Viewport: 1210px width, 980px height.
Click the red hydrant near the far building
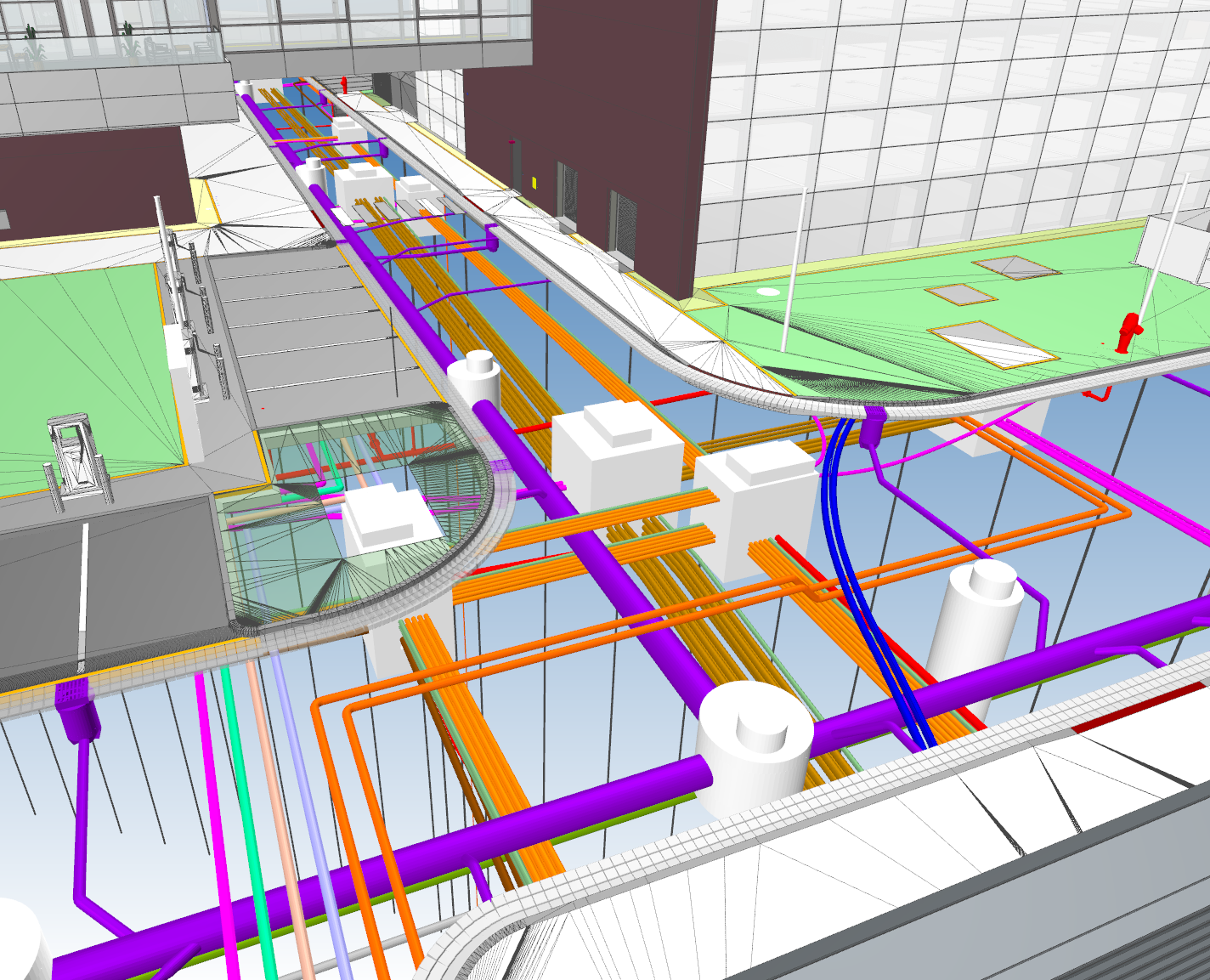(344, 83)
